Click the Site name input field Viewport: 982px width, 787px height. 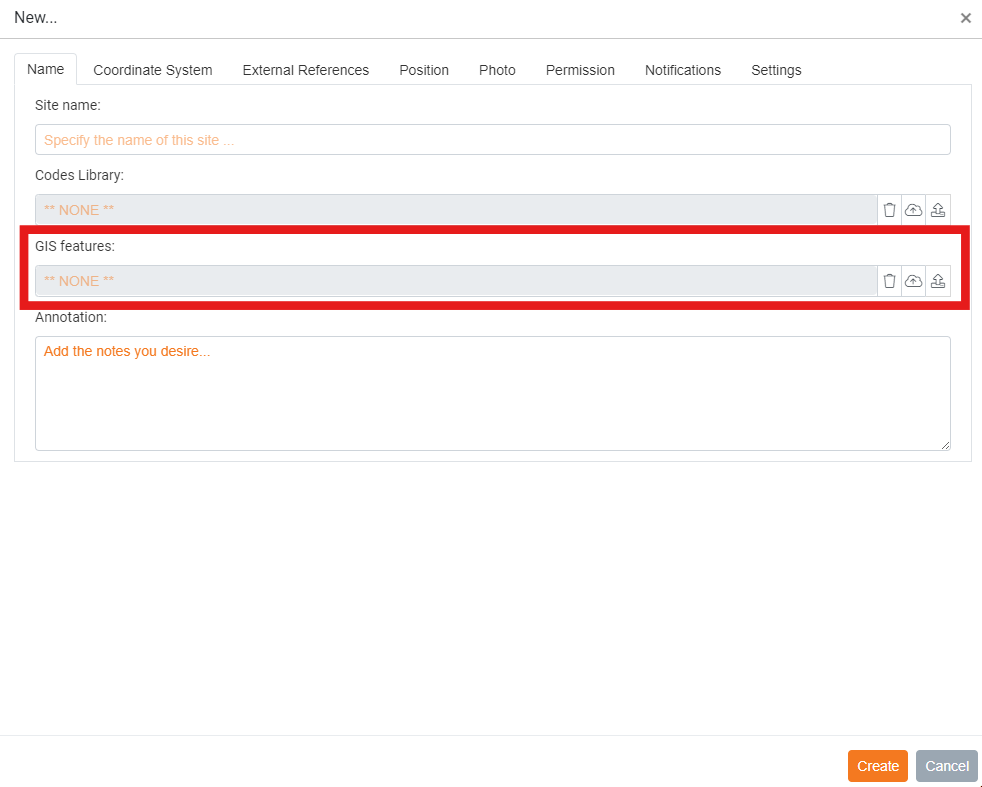(492, 140)
